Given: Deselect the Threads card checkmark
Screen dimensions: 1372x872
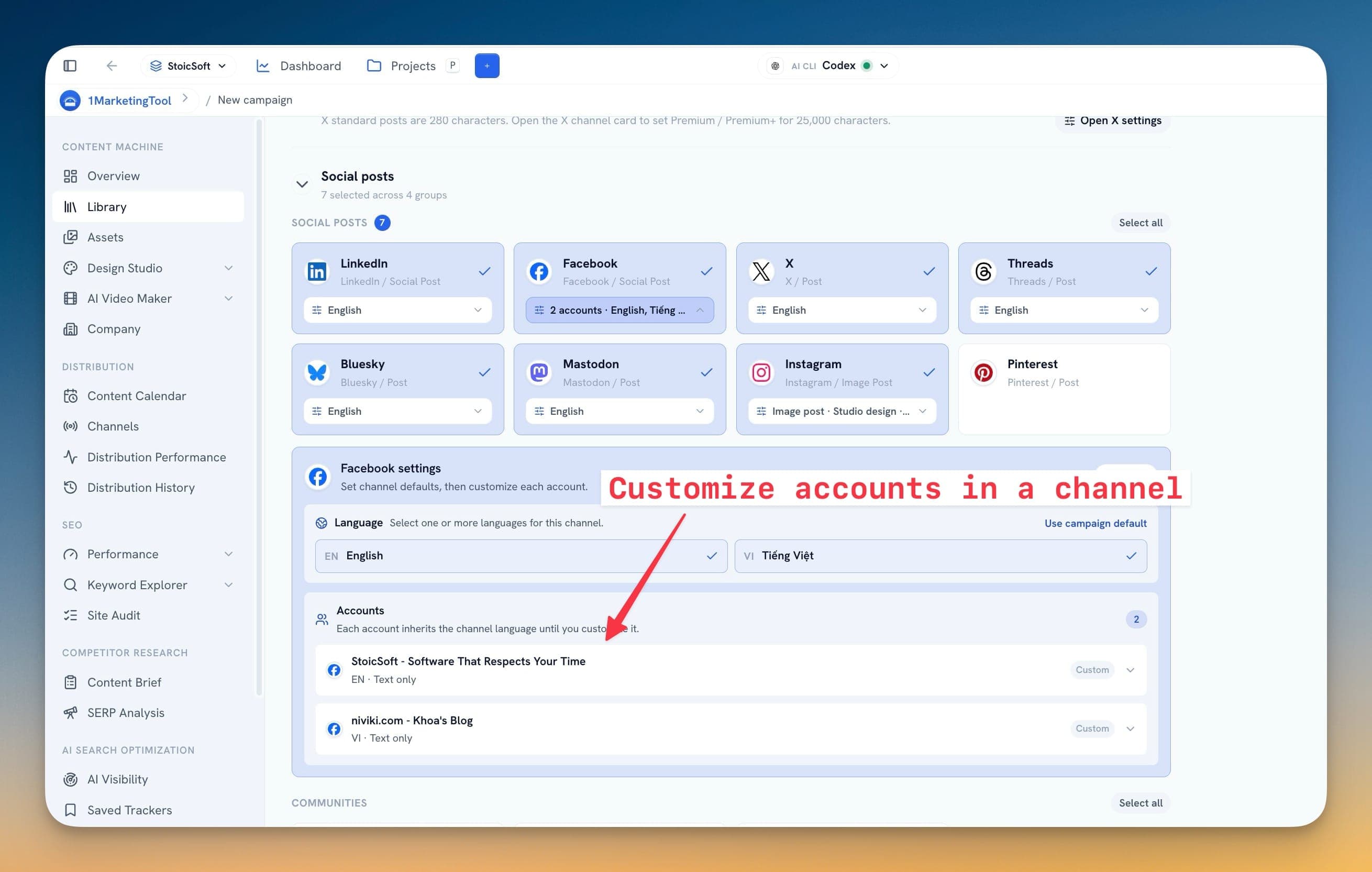Looking at the screenshot, I should [1151, 271].
